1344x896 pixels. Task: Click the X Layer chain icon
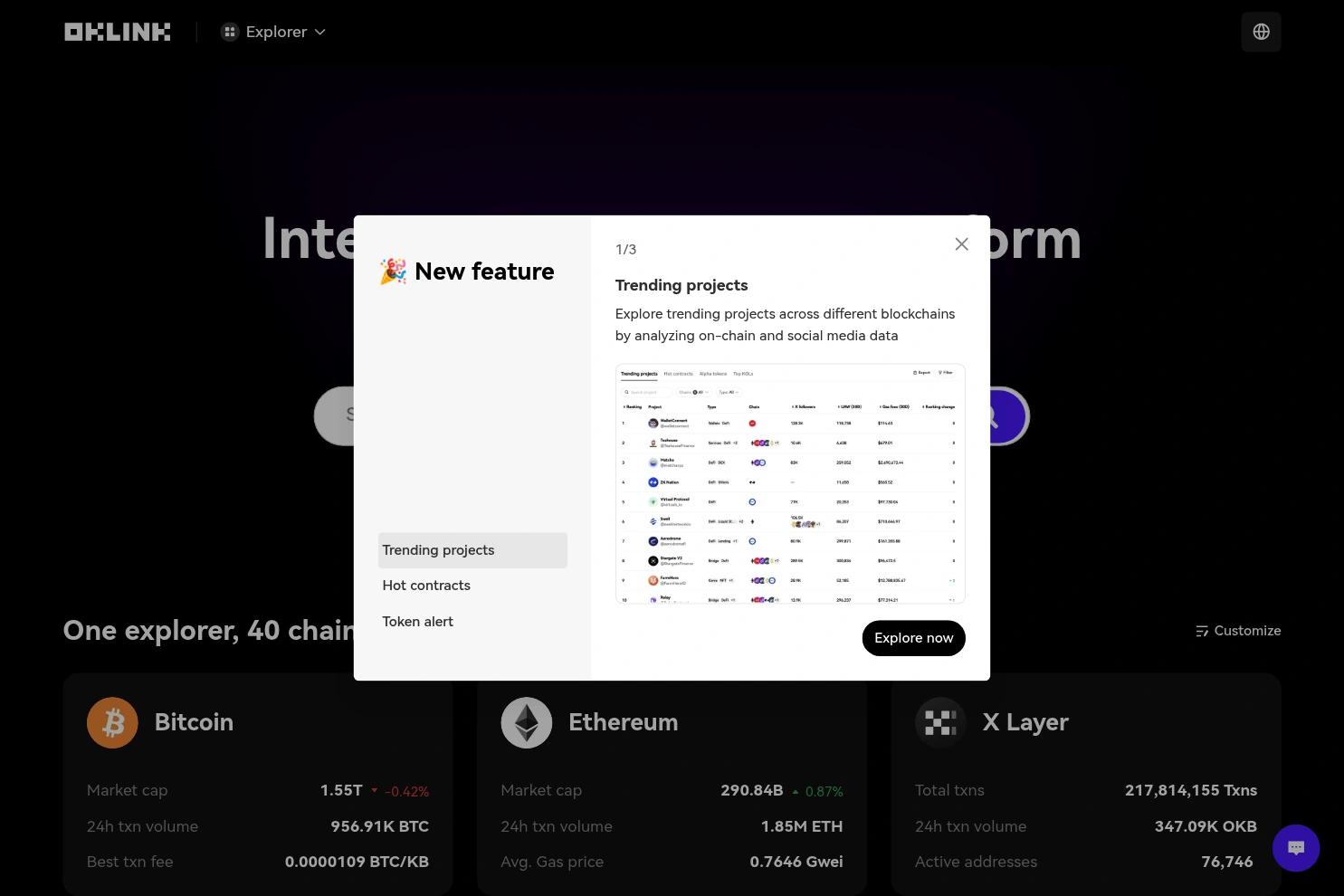[x=940, y=722]
